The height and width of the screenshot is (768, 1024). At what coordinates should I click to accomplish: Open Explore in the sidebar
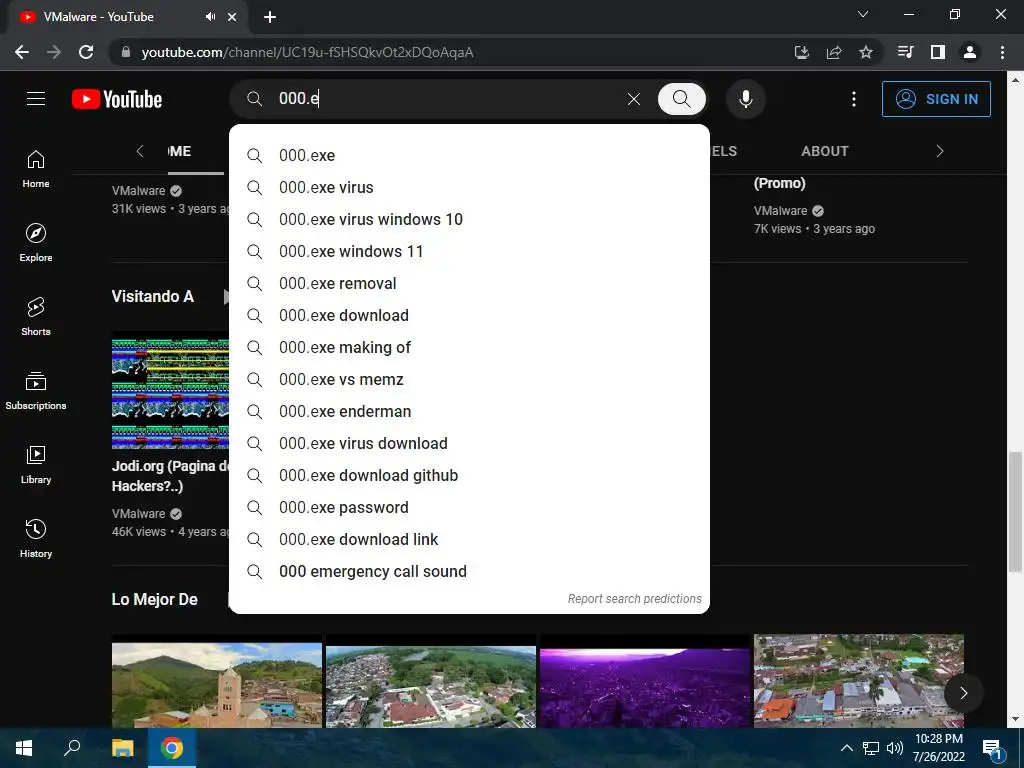coord(36,243)
